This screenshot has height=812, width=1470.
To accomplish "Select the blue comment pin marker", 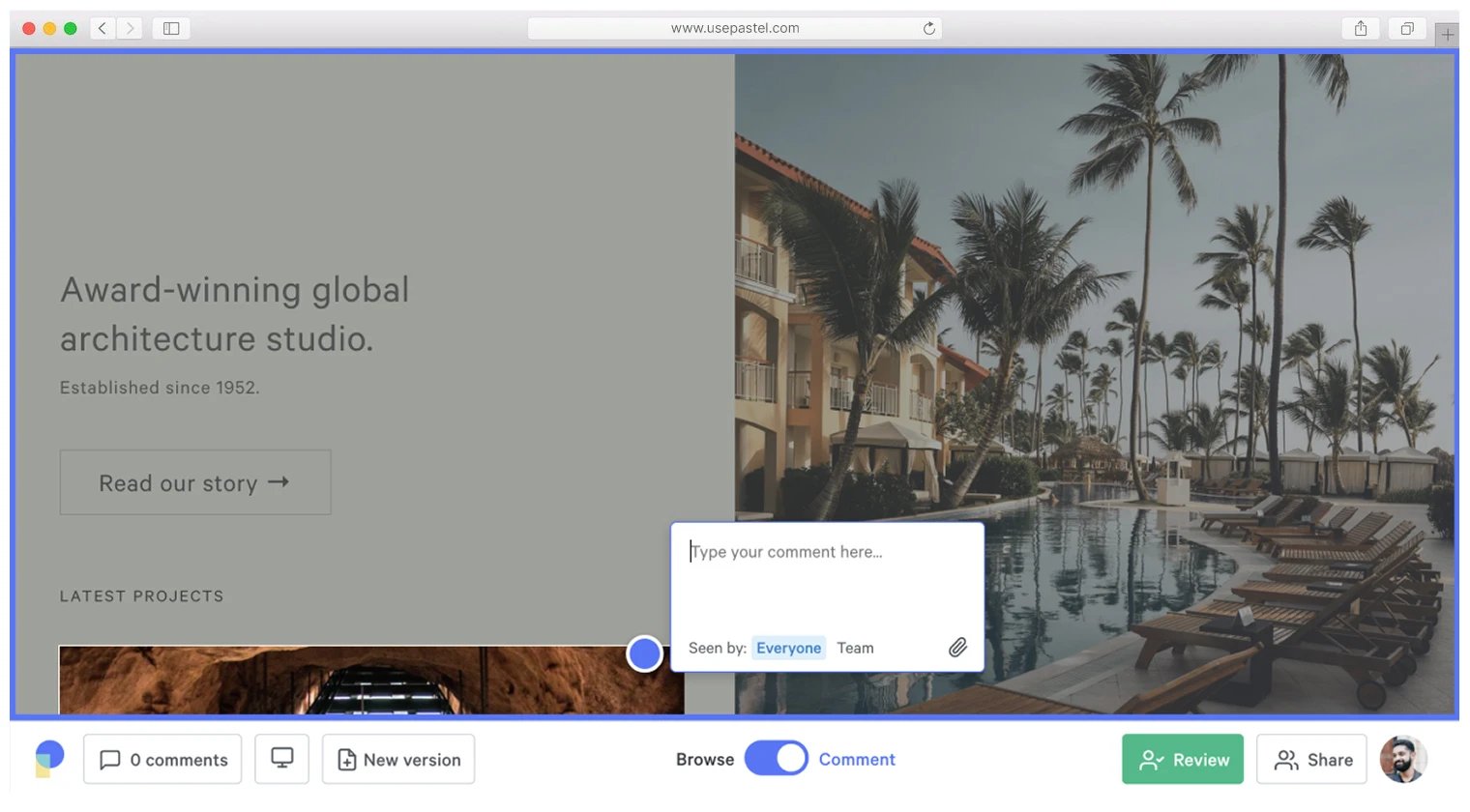I will point(644,653).
